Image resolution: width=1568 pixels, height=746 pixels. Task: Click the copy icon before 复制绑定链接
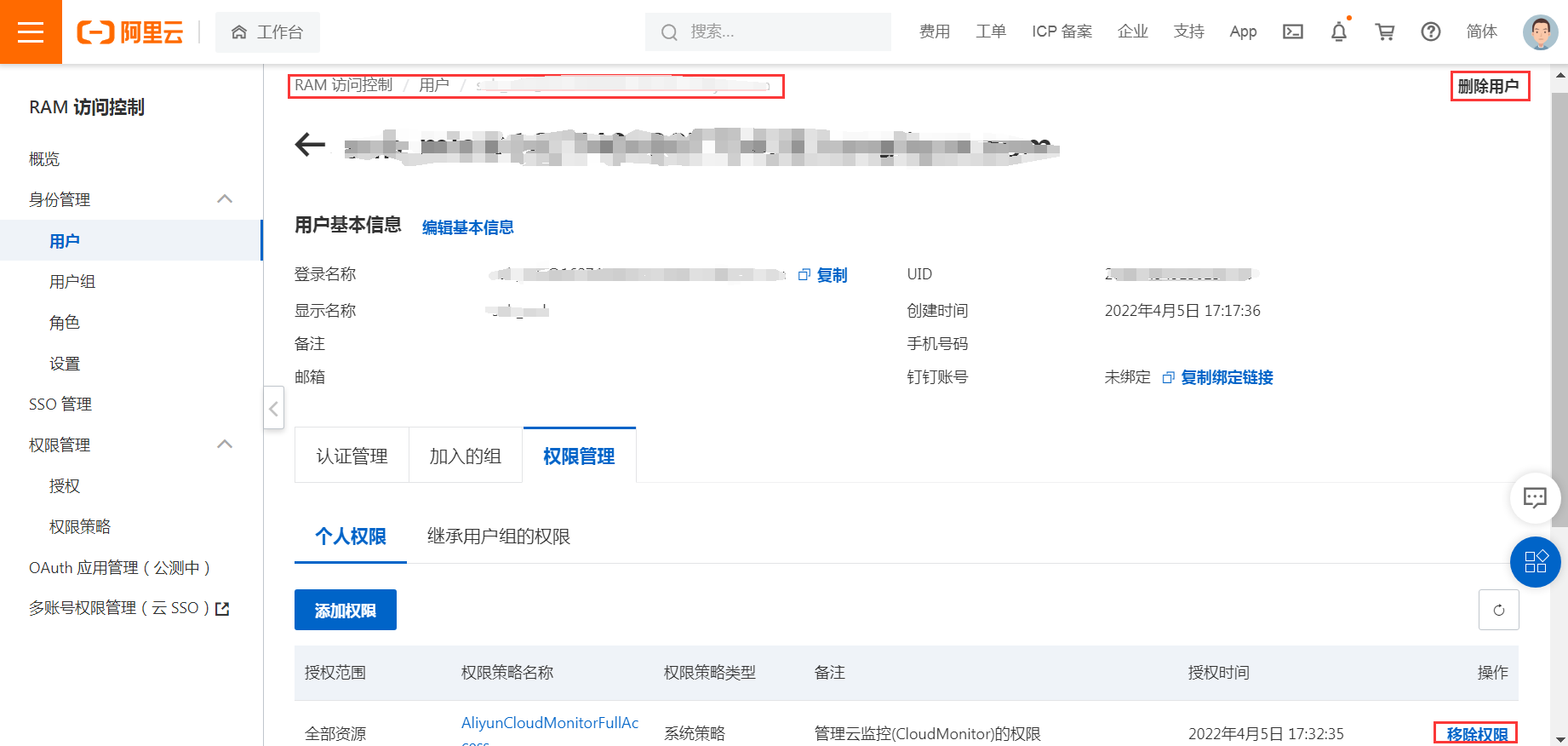[1168, 377]
